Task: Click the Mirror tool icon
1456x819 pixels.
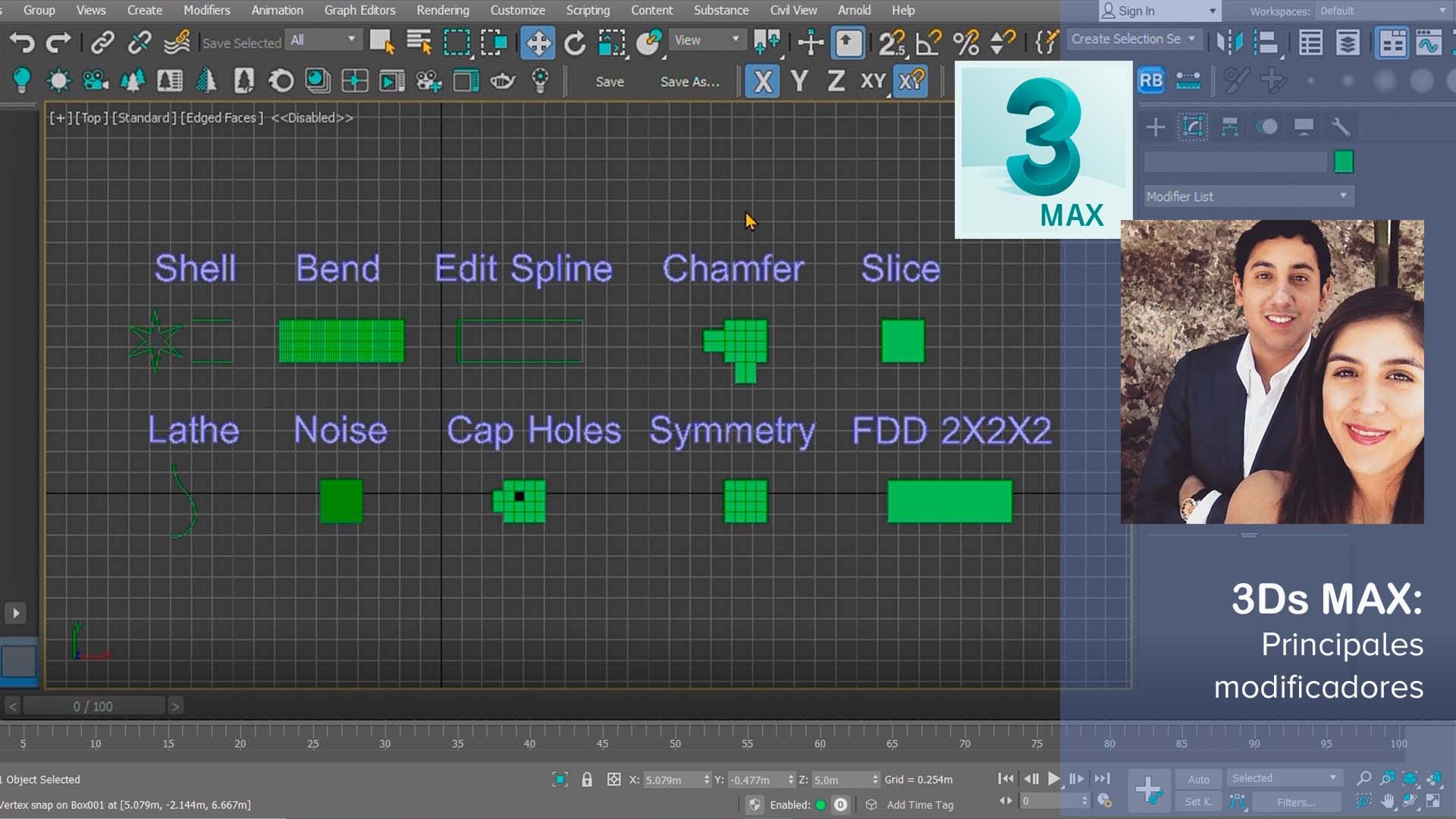Action: 1229,42
